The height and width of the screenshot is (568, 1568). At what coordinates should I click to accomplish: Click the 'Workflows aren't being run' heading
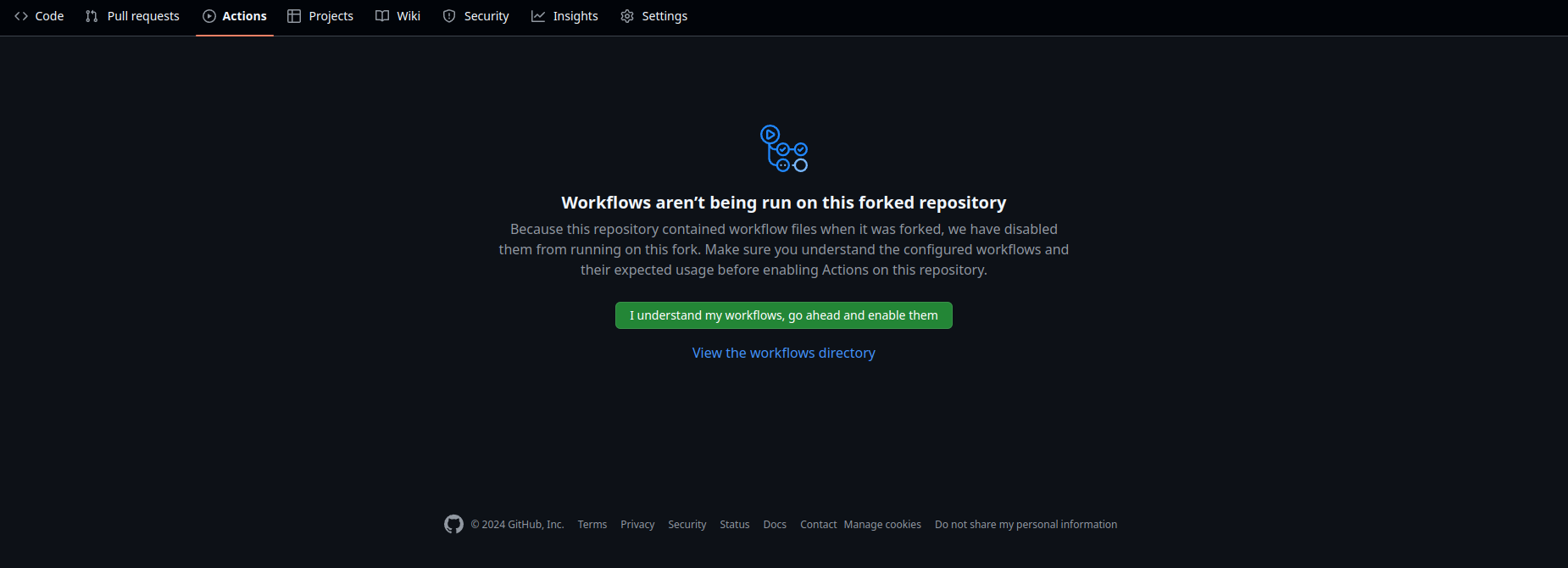(784, 203)
